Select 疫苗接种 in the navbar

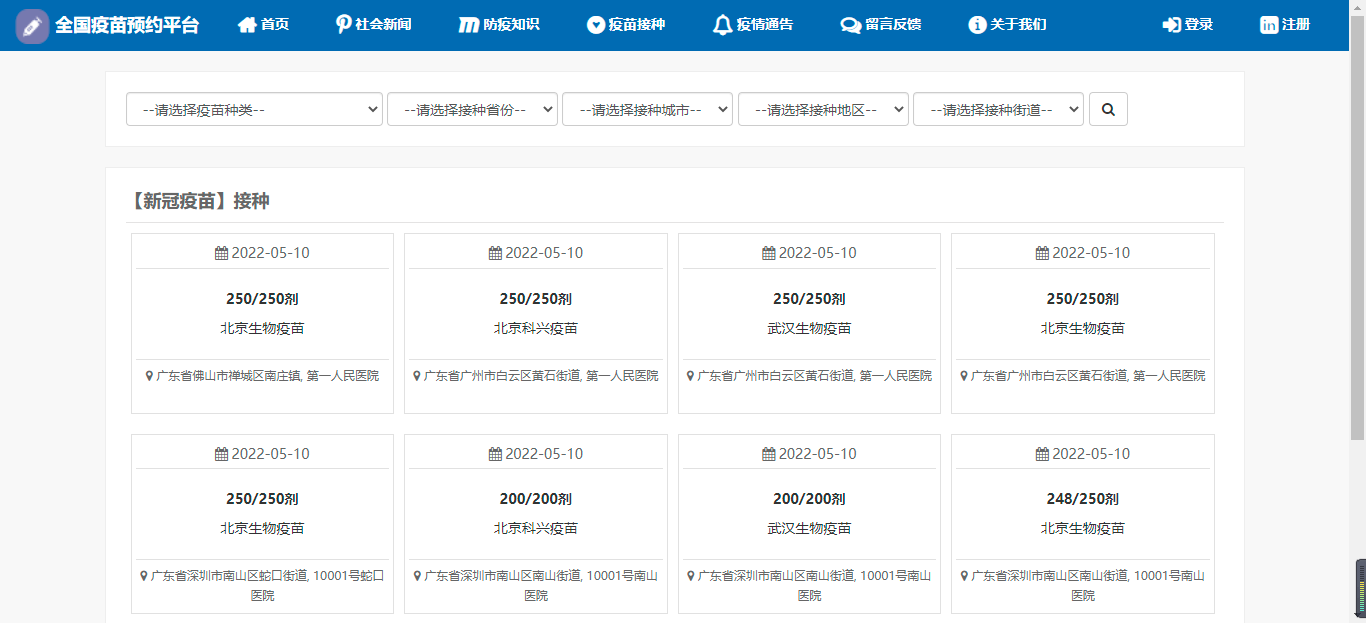626,25
